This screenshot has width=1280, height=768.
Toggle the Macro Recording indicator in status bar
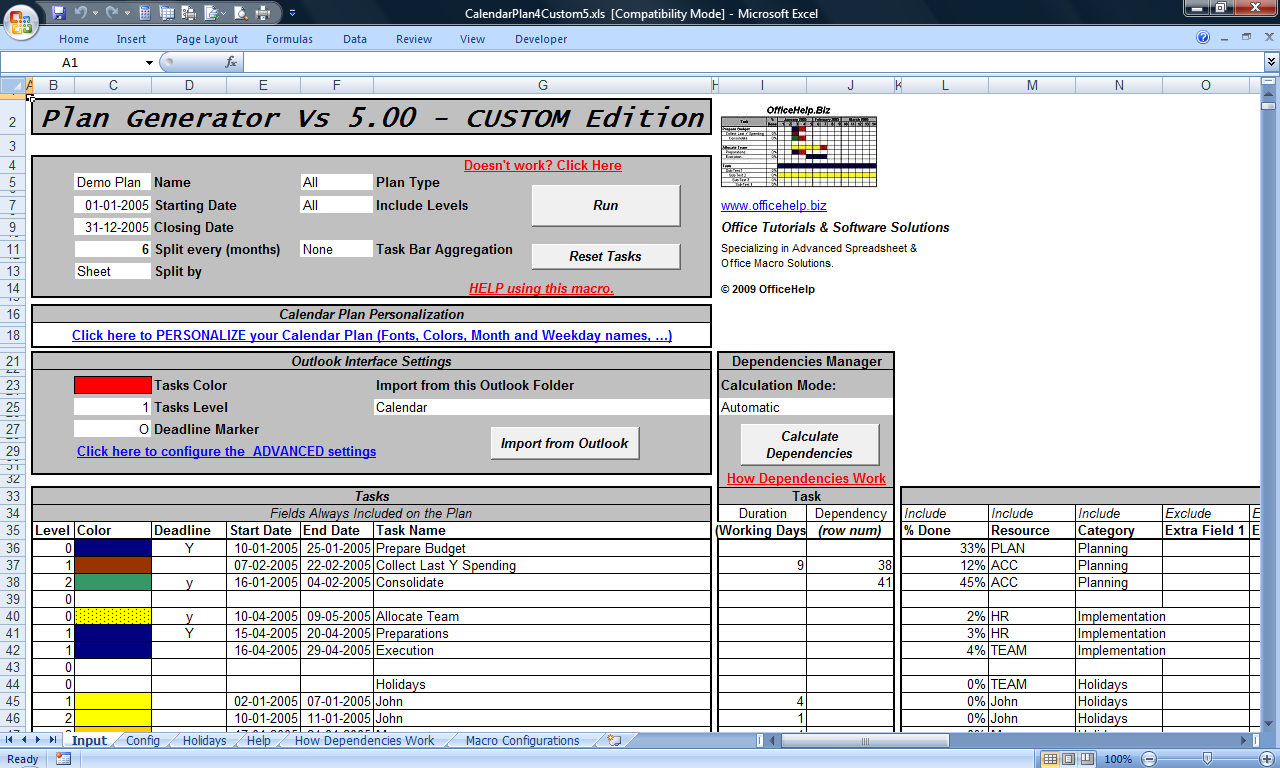coord(62,759)
